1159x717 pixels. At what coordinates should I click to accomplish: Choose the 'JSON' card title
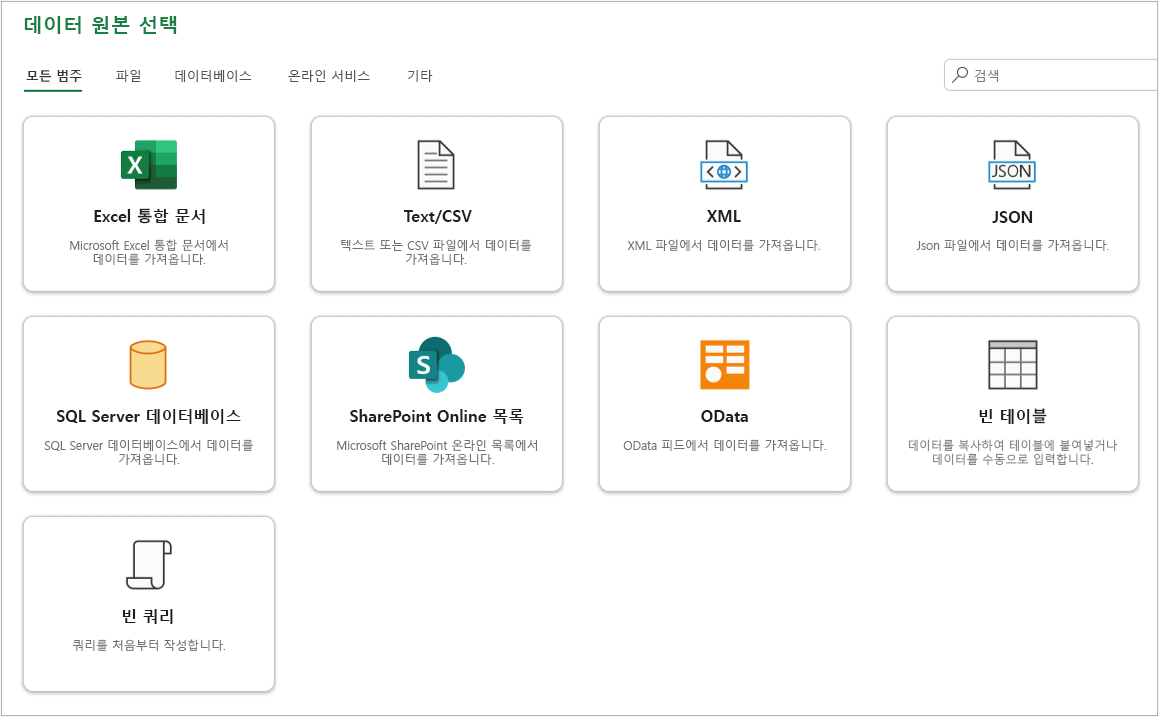pyautogui.click(x=1012, y=217)
